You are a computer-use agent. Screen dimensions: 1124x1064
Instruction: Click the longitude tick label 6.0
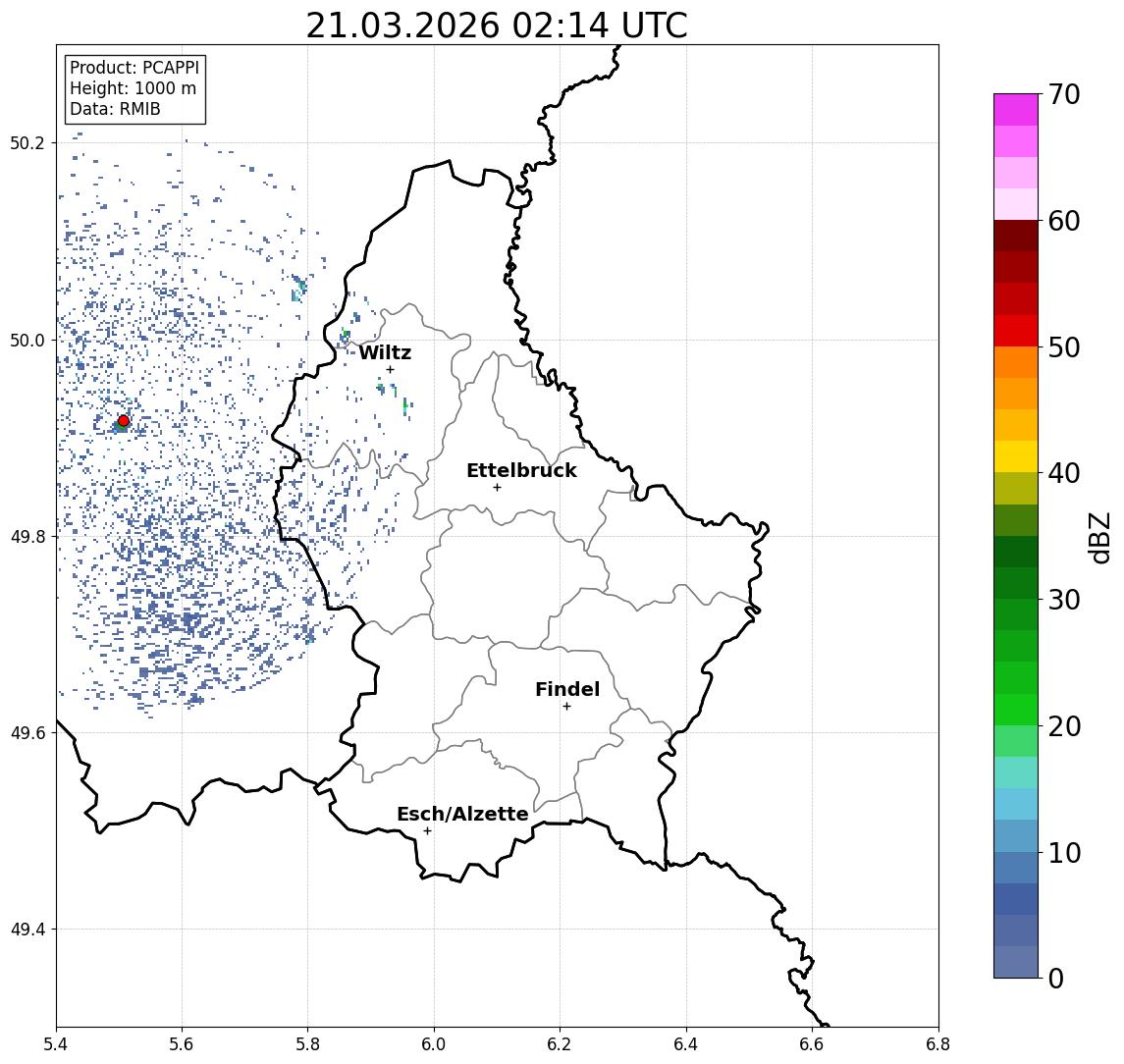434,1043
